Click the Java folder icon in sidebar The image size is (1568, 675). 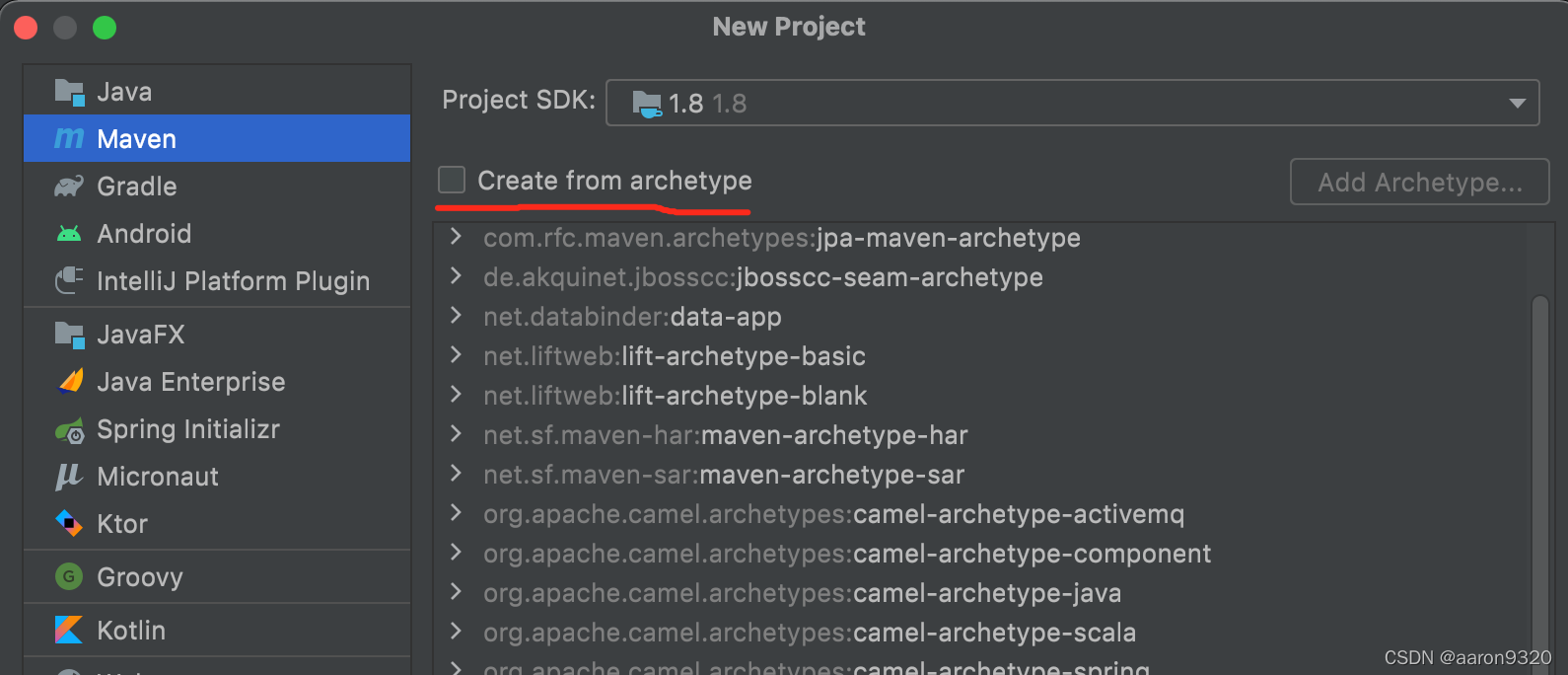[69, 92]
